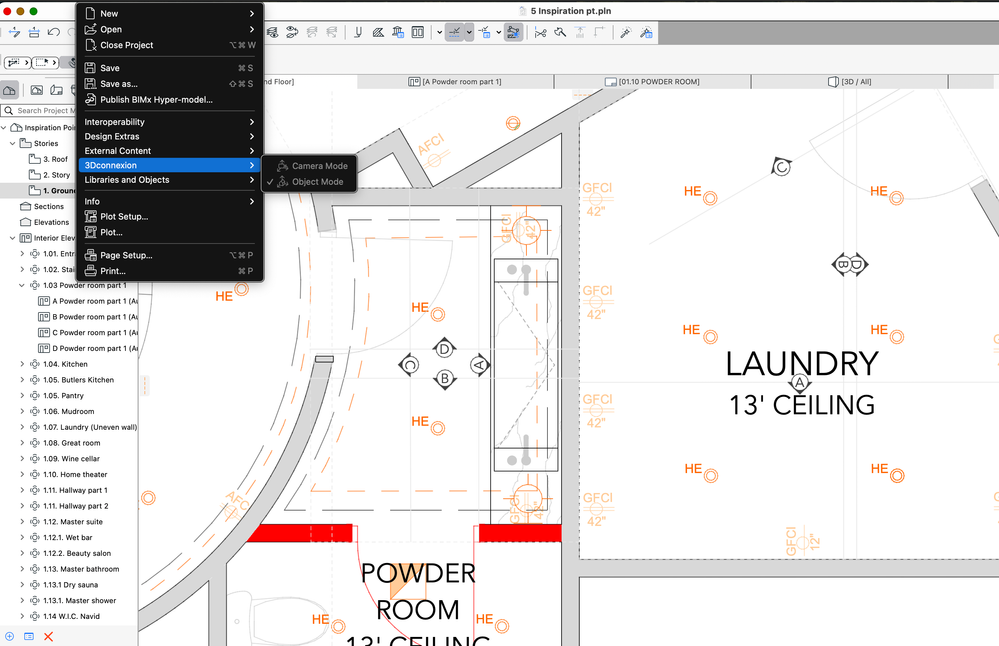Image resolution: width=999 pixels, height=646 pixels.
Task: Switch to 01.10 POWDER ROOM tab
Action: tap(652, 82)
